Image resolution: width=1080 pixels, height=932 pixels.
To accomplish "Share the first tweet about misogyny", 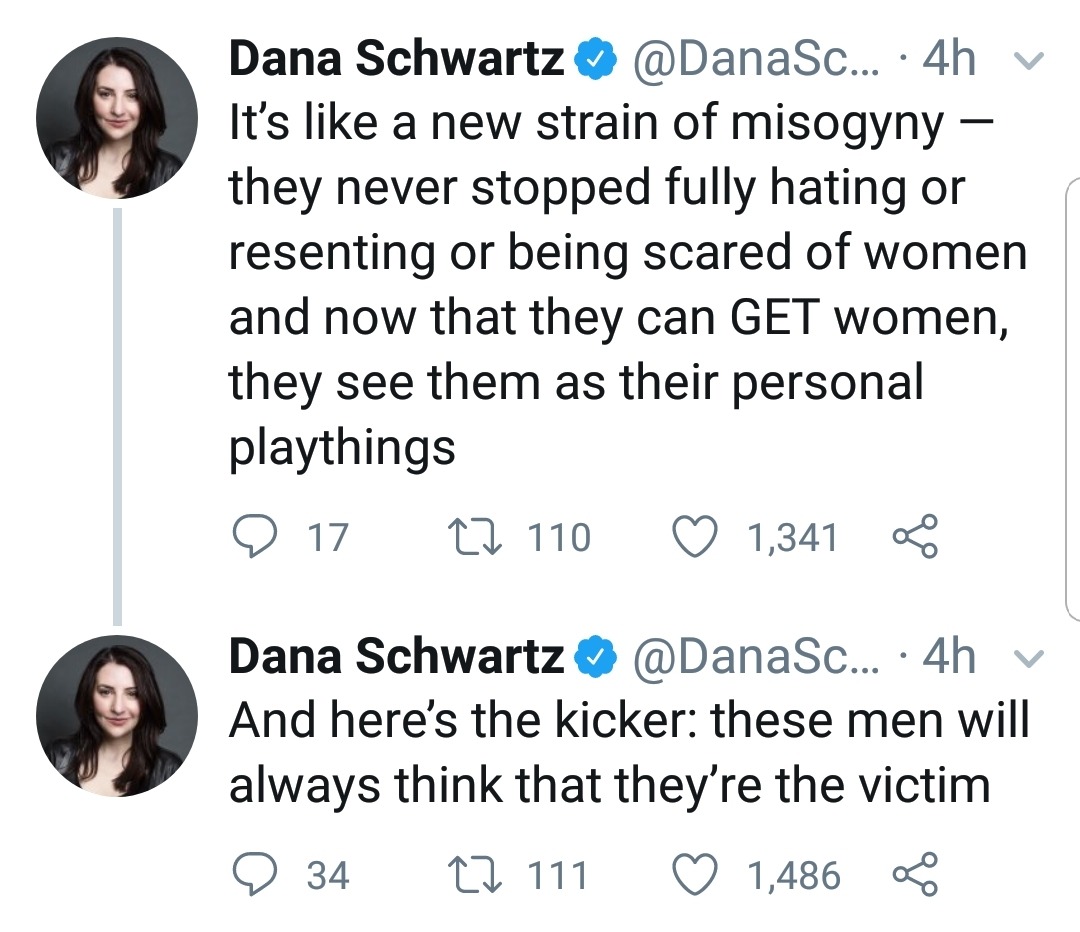I will pyautogui.click(x=915, y=537).
